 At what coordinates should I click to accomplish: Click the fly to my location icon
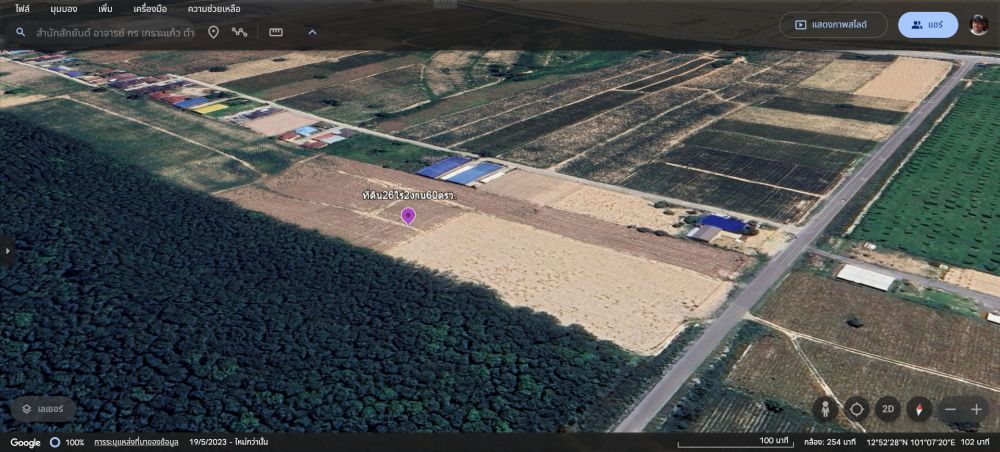coord(856,409)
